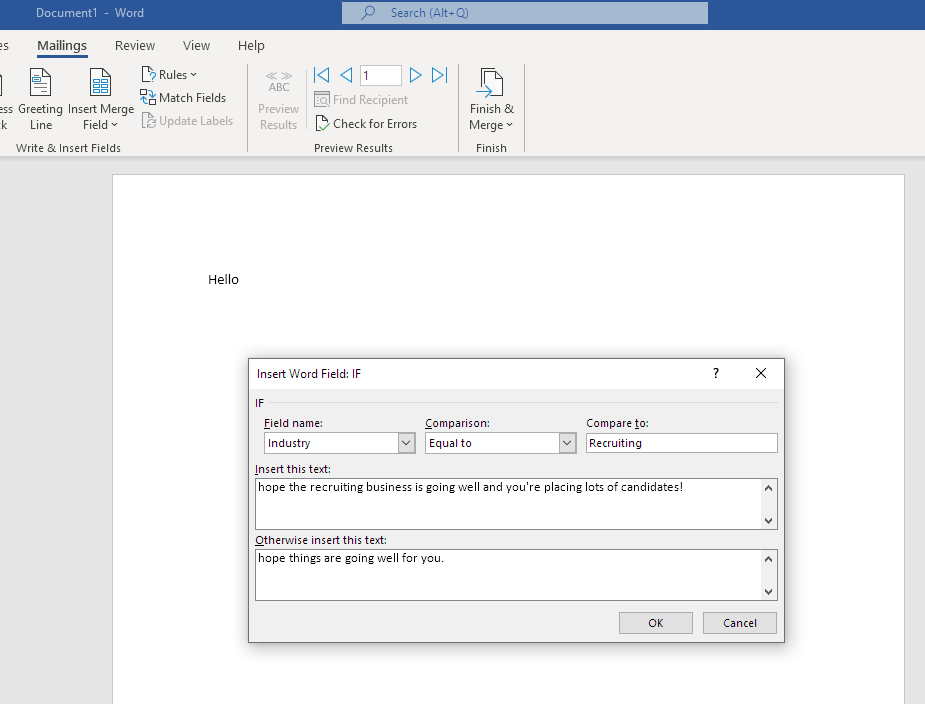
Task: Open the View tab
Action: pyautogui.click(x=196, y=45)
